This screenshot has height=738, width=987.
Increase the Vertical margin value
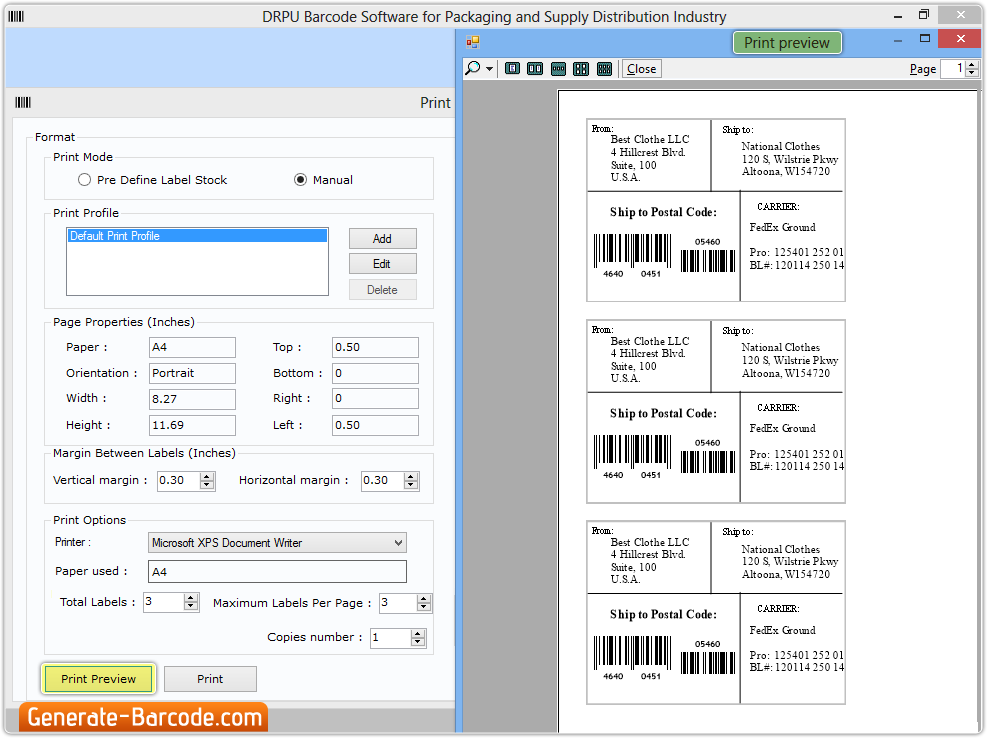pos(207,477)
